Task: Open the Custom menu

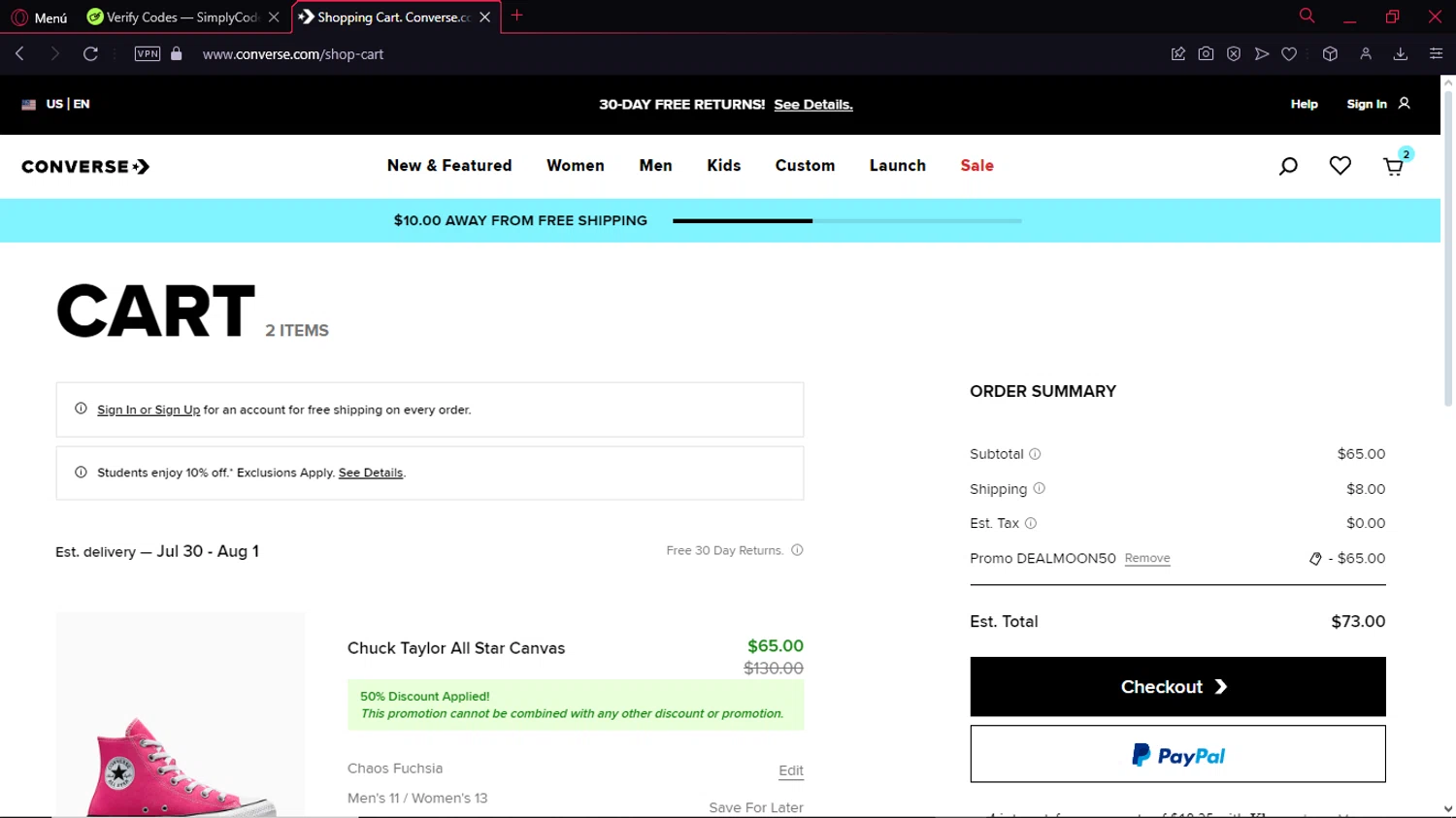Action: point(805,166)
